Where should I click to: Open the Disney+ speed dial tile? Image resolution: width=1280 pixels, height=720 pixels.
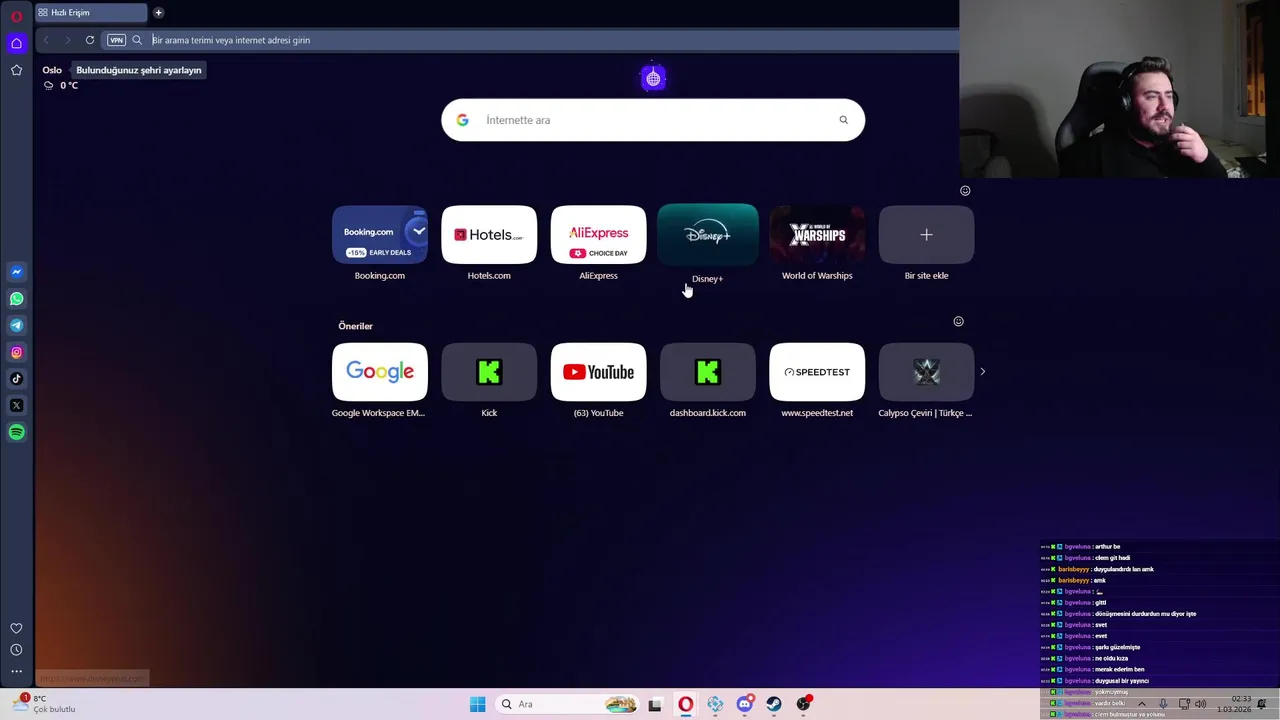708,235
